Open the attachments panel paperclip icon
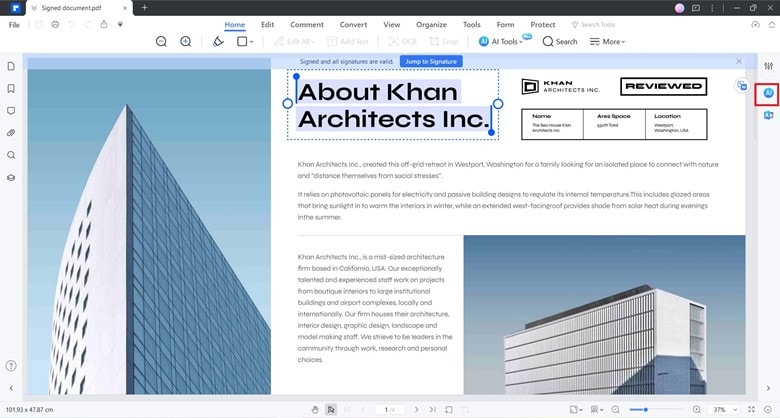 pos(11,133)
